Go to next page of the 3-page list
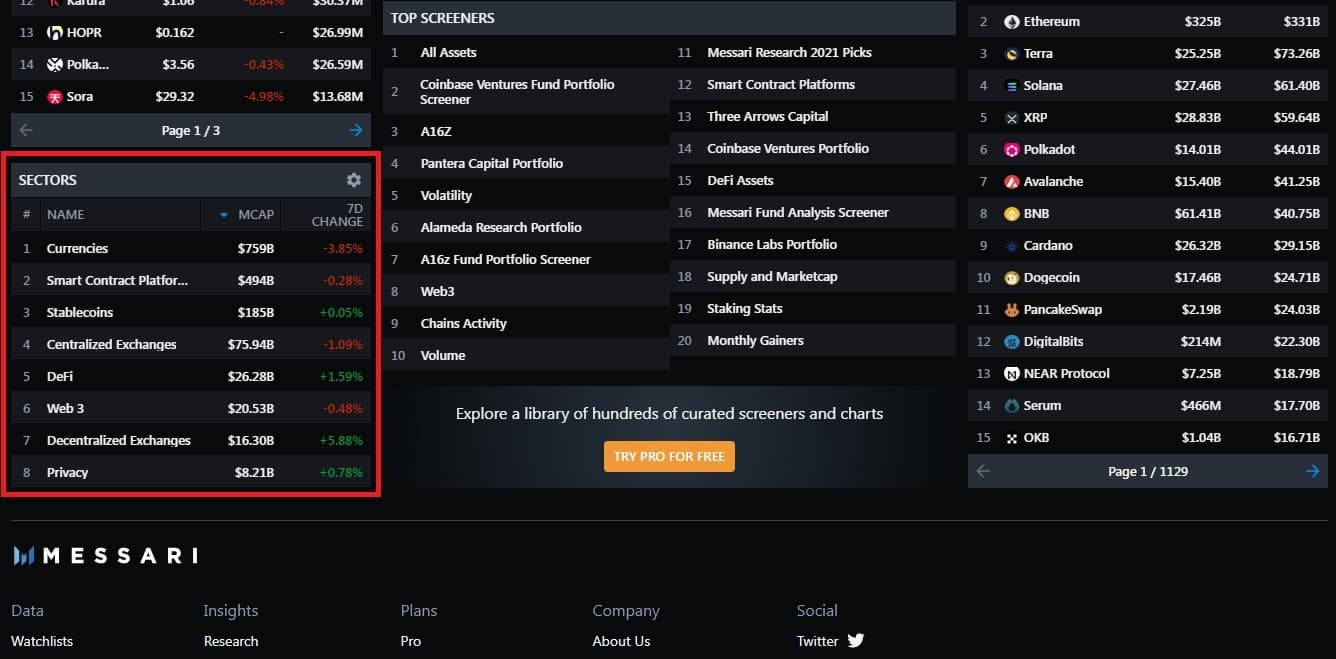This screenshot has height=659, width=1336. 356,130
